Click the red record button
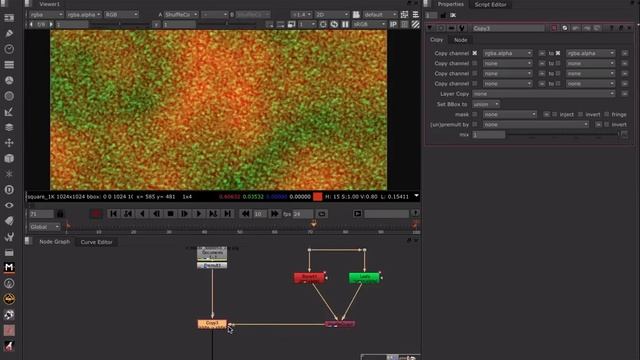 coord(96,213)
